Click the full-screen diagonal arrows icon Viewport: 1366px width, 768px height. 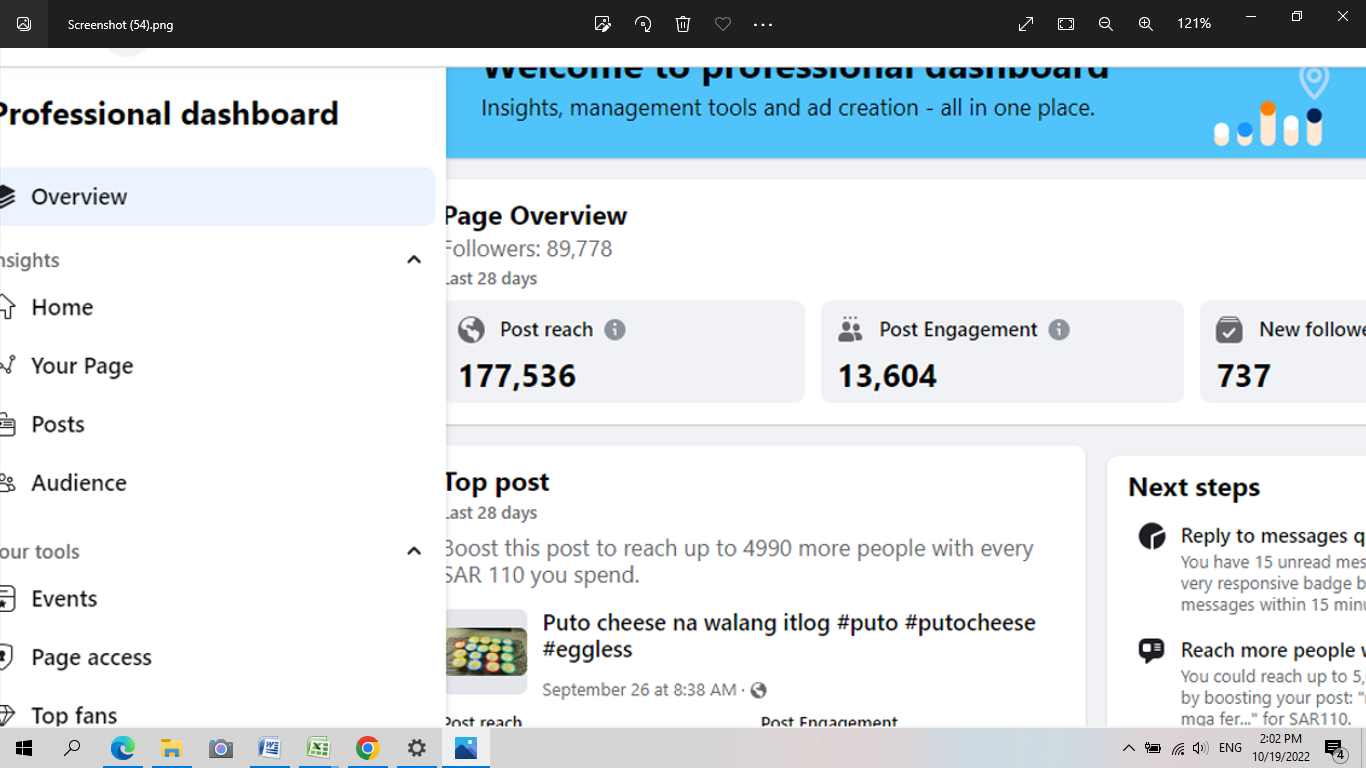coord(1026,24)
